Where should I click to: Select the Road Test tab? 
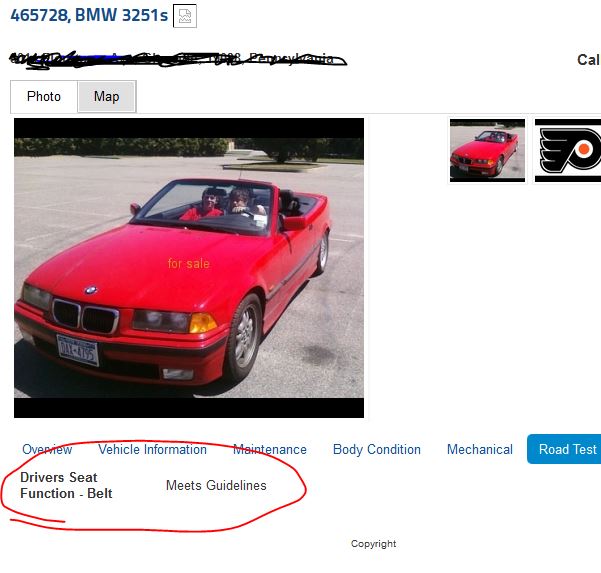coord(564,449)
